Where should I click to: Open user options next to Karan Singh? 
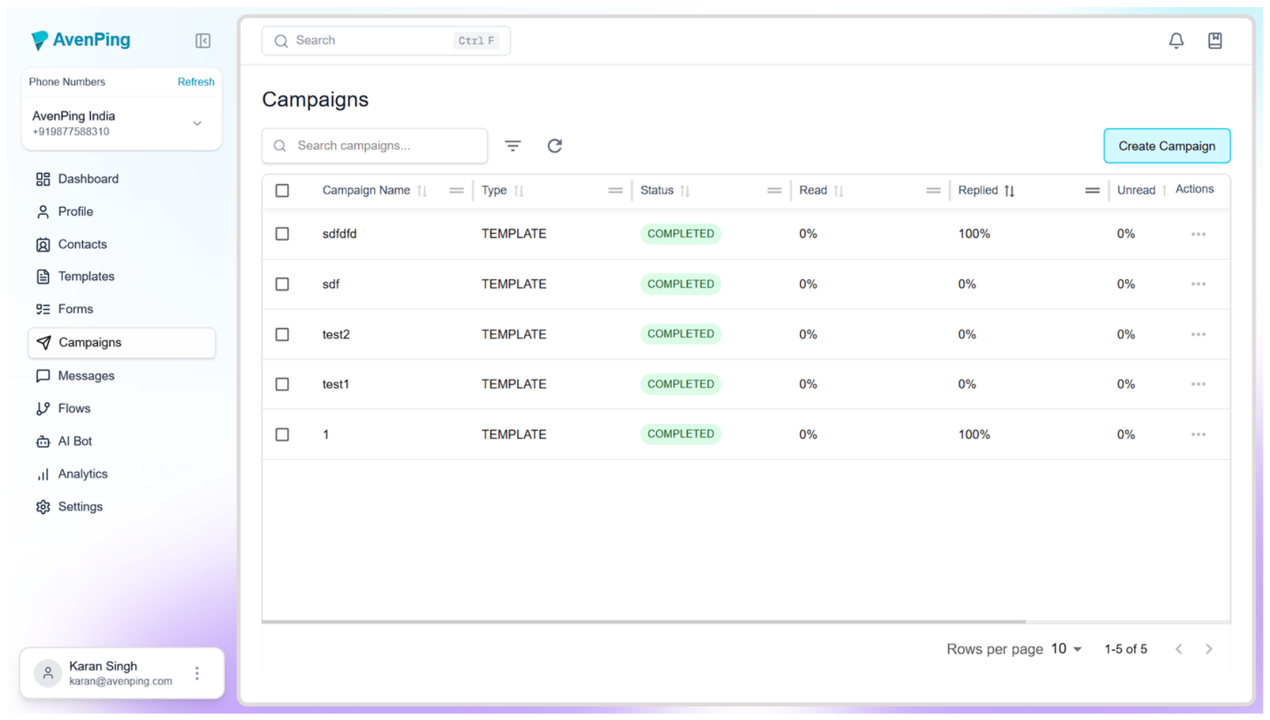coord(197,673)
